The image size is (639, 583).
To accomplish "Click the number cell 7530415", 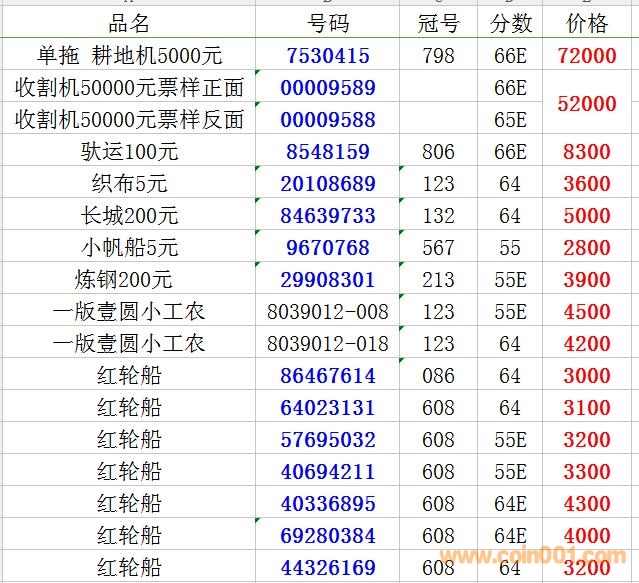I will (328, 56).
